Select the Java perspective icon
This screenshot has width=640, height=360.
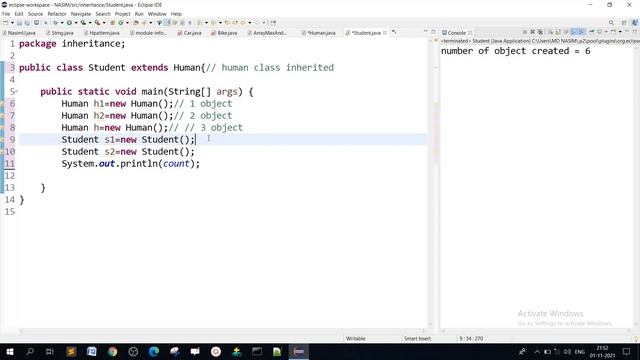pyautogui.click(x=635, y=22)
